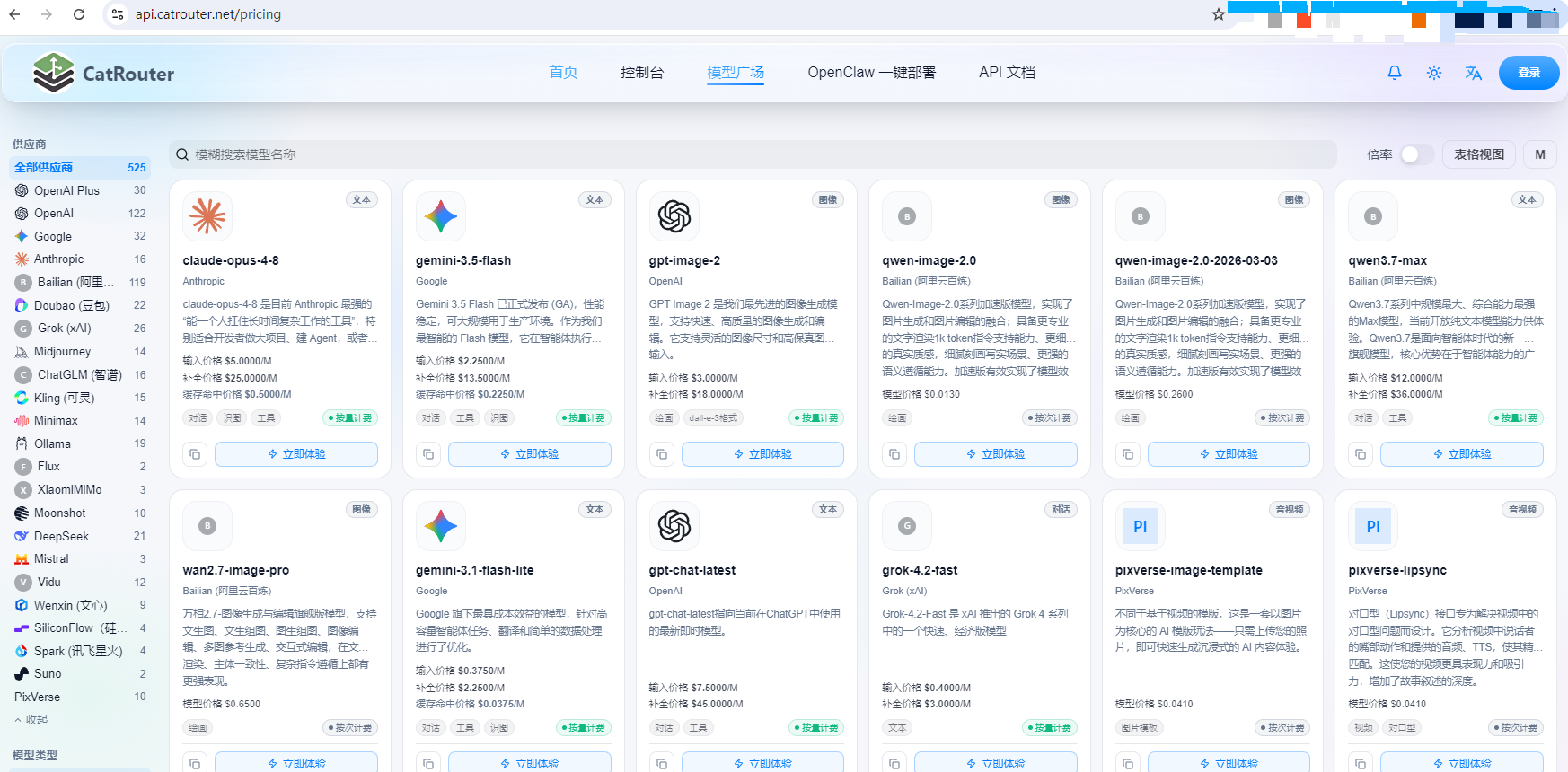Click the 登录 login button
Viewport: 1568px width, 772px height.
1528,73
